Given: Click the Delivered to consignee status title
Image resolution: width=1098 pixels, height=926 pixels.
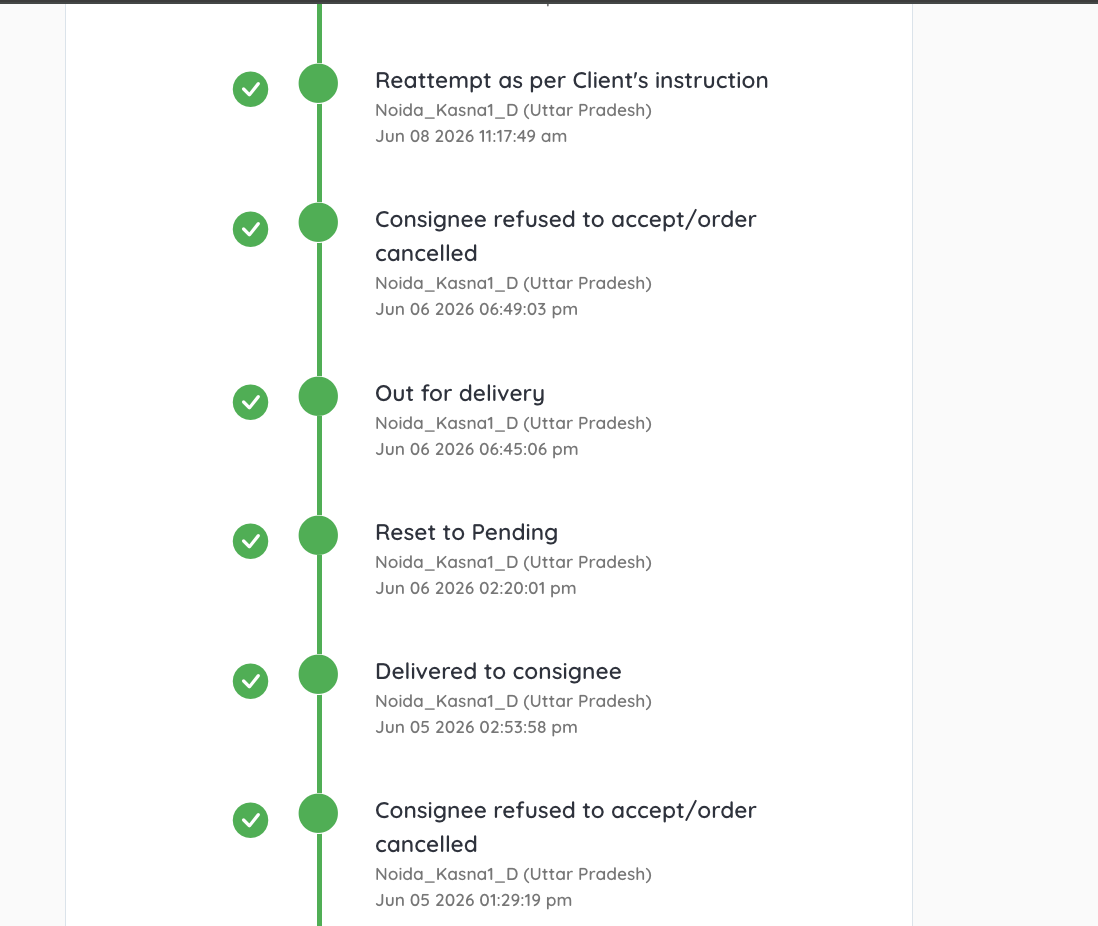Looking at the screenshot, I should pyautogui.click(x=499, y=672).
